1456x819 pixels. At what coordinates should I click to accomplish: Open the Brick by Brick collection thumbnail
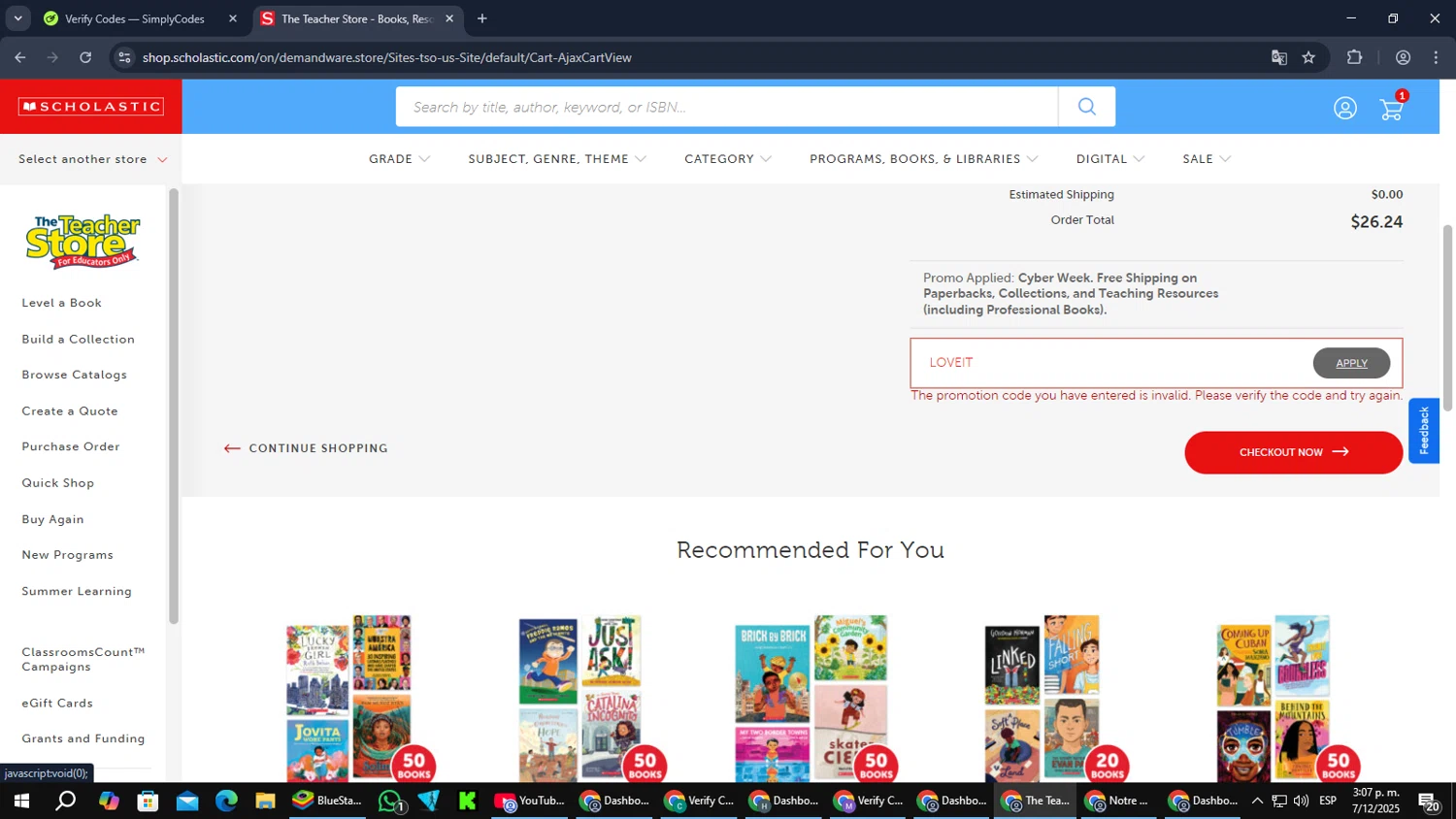point(815,698)
